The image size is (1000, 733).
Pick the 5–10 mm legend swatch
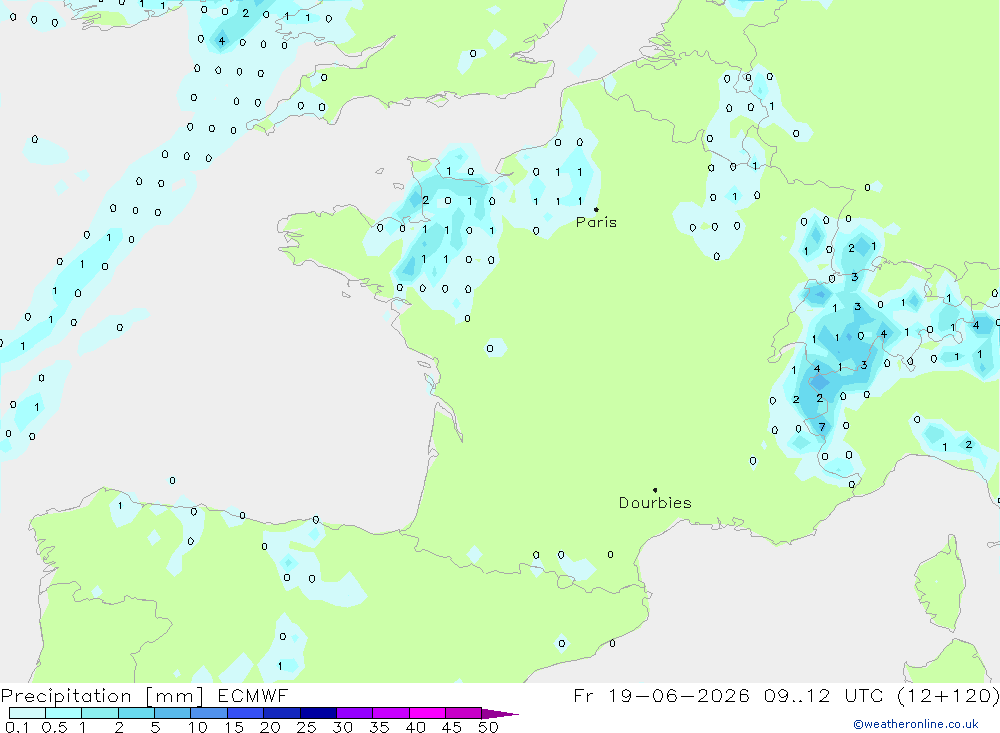click(x=173, y=713)
